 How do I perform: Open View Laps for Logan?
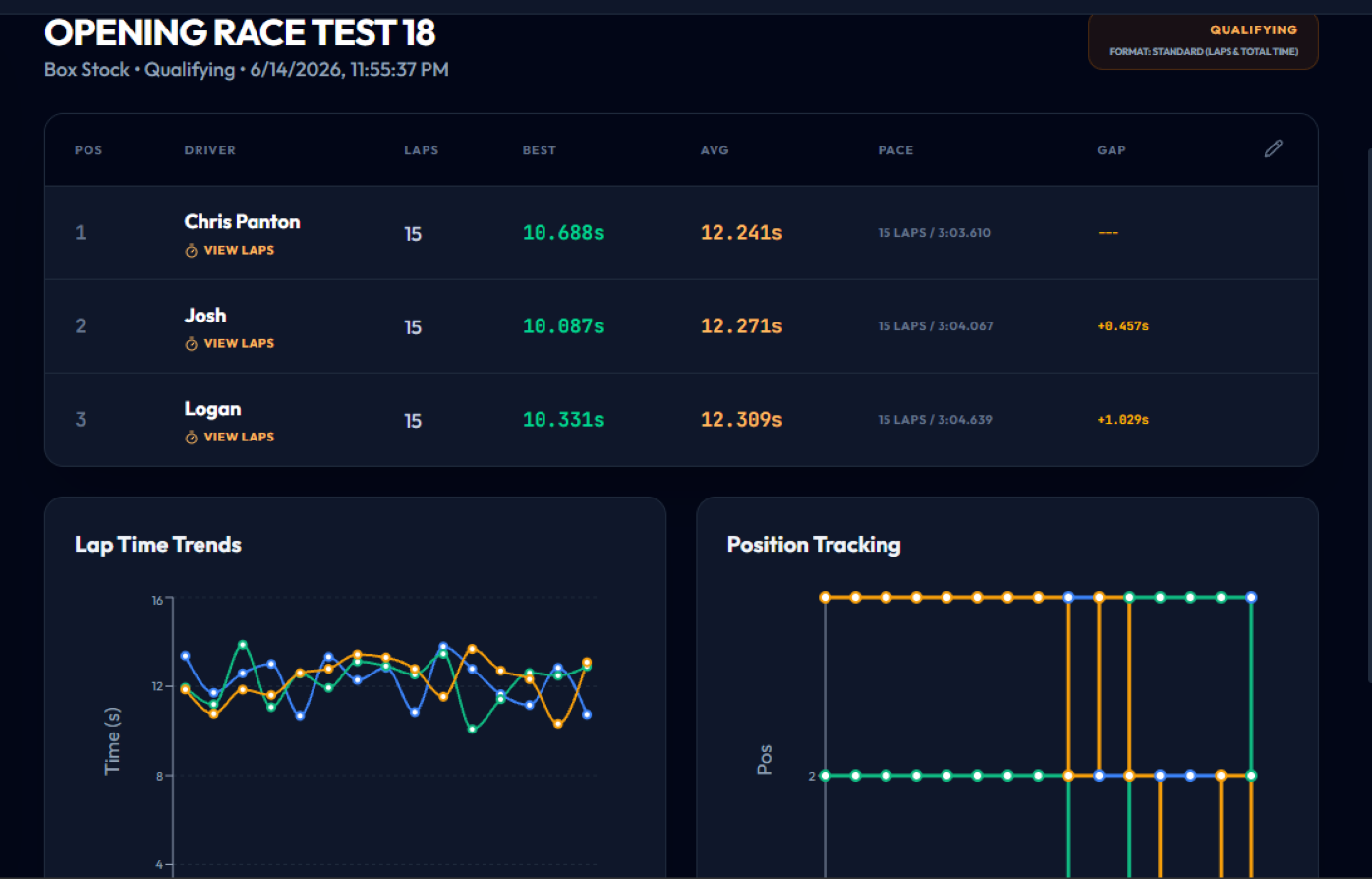point(230,437)
